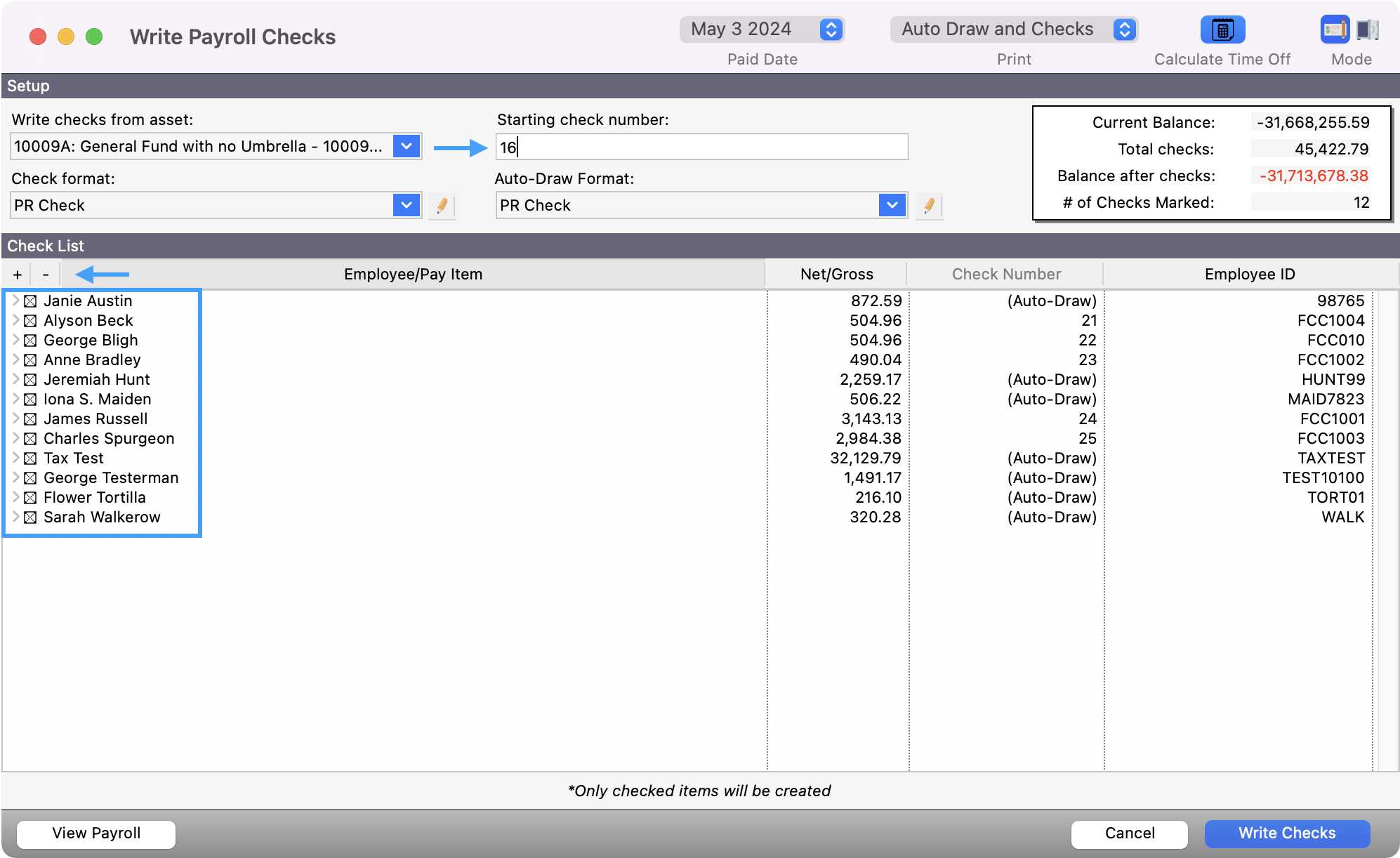Select the check-writing Mode icon

(x=1334, y=30)
